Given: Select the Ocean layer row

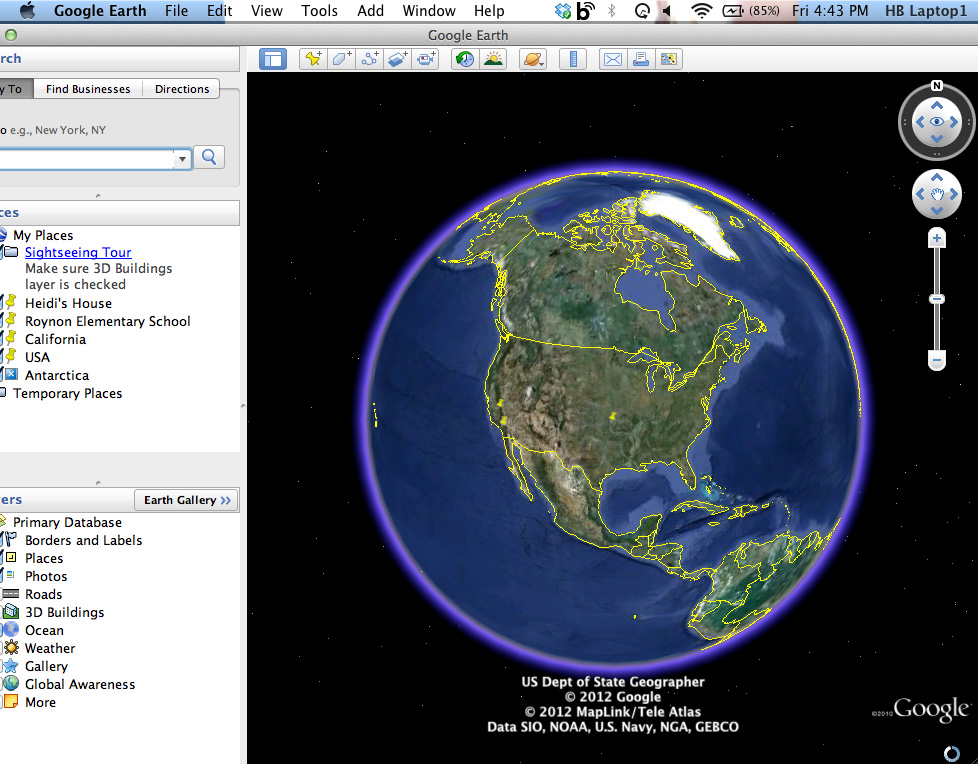Looking at the screenshot, I should 44,630.
